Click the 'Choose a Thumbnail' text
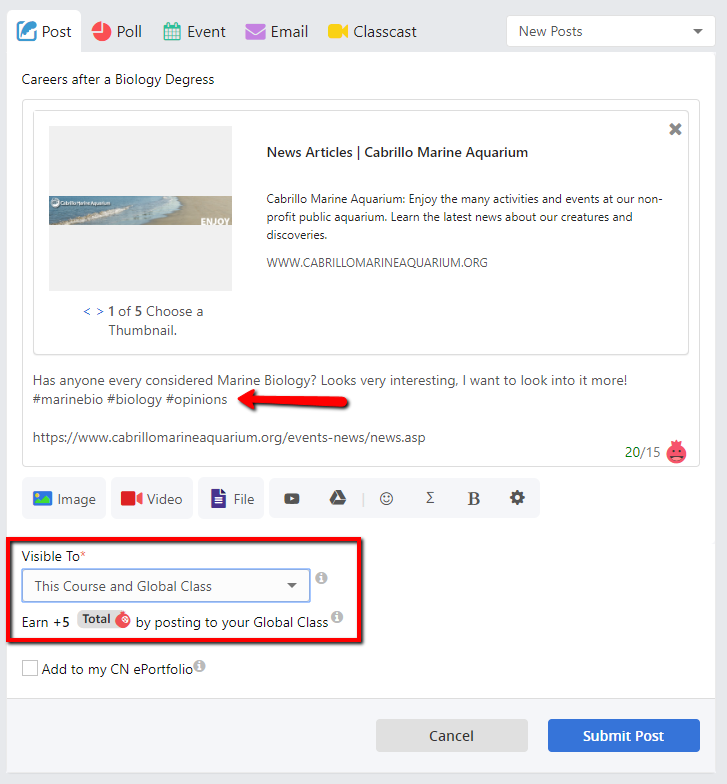This screenshot has height=784, width=727. (156, 320)
